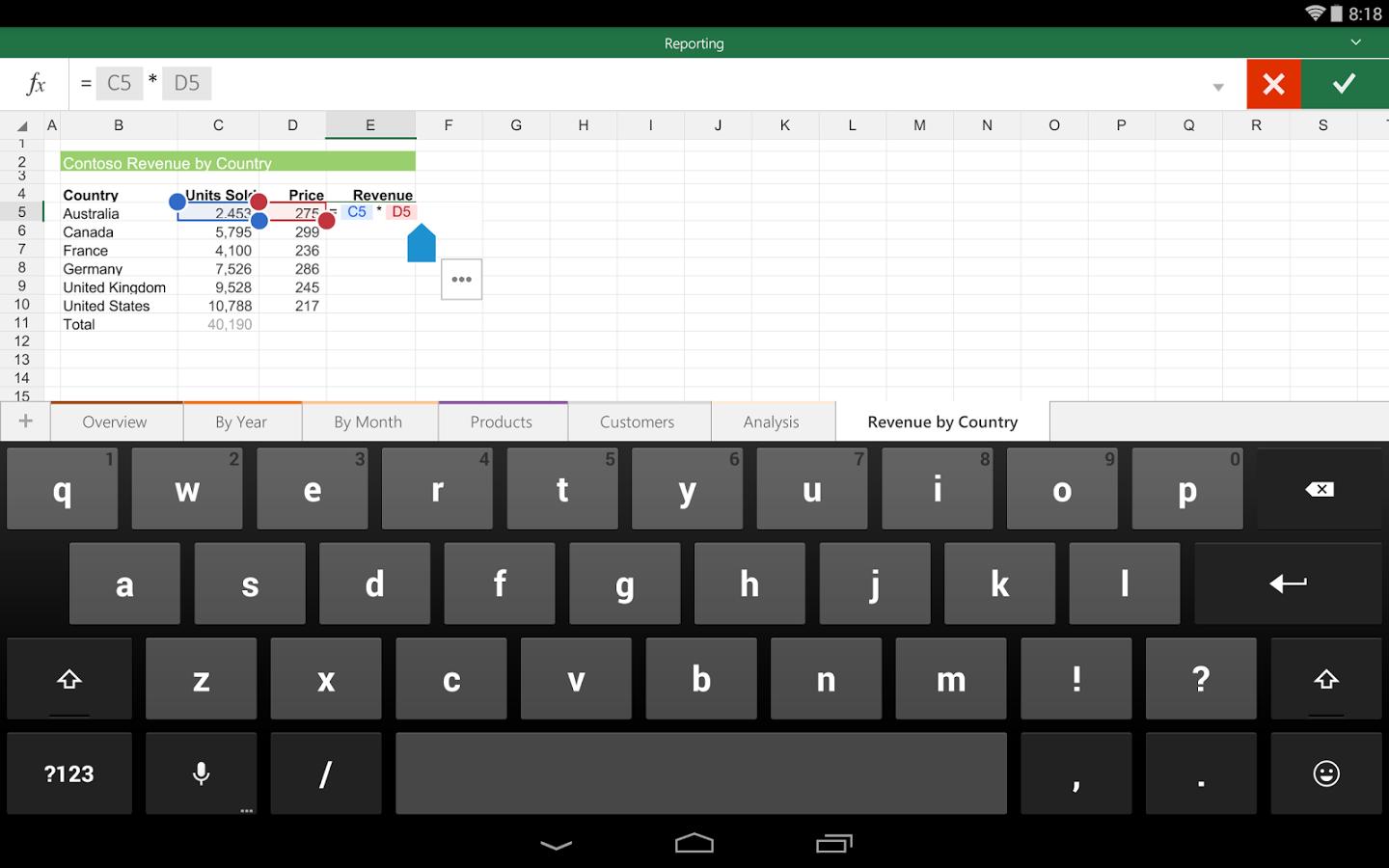Viewport: 1389px width, 868px height.
Task: Add a new sheet with plus icon
Action: coord(26,421)
